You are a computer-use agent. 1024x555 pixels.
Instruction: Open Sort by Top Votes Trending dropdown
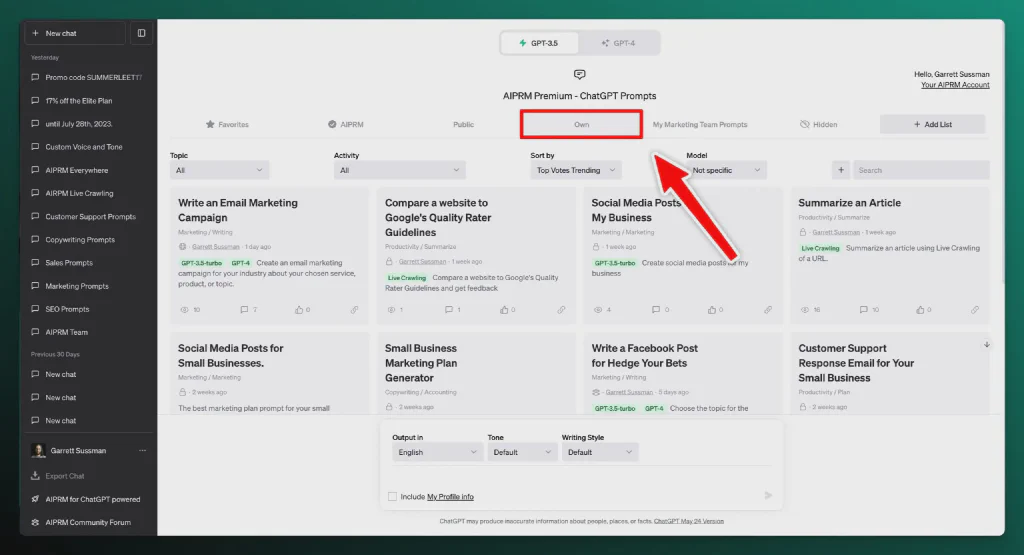pos(575,170)
